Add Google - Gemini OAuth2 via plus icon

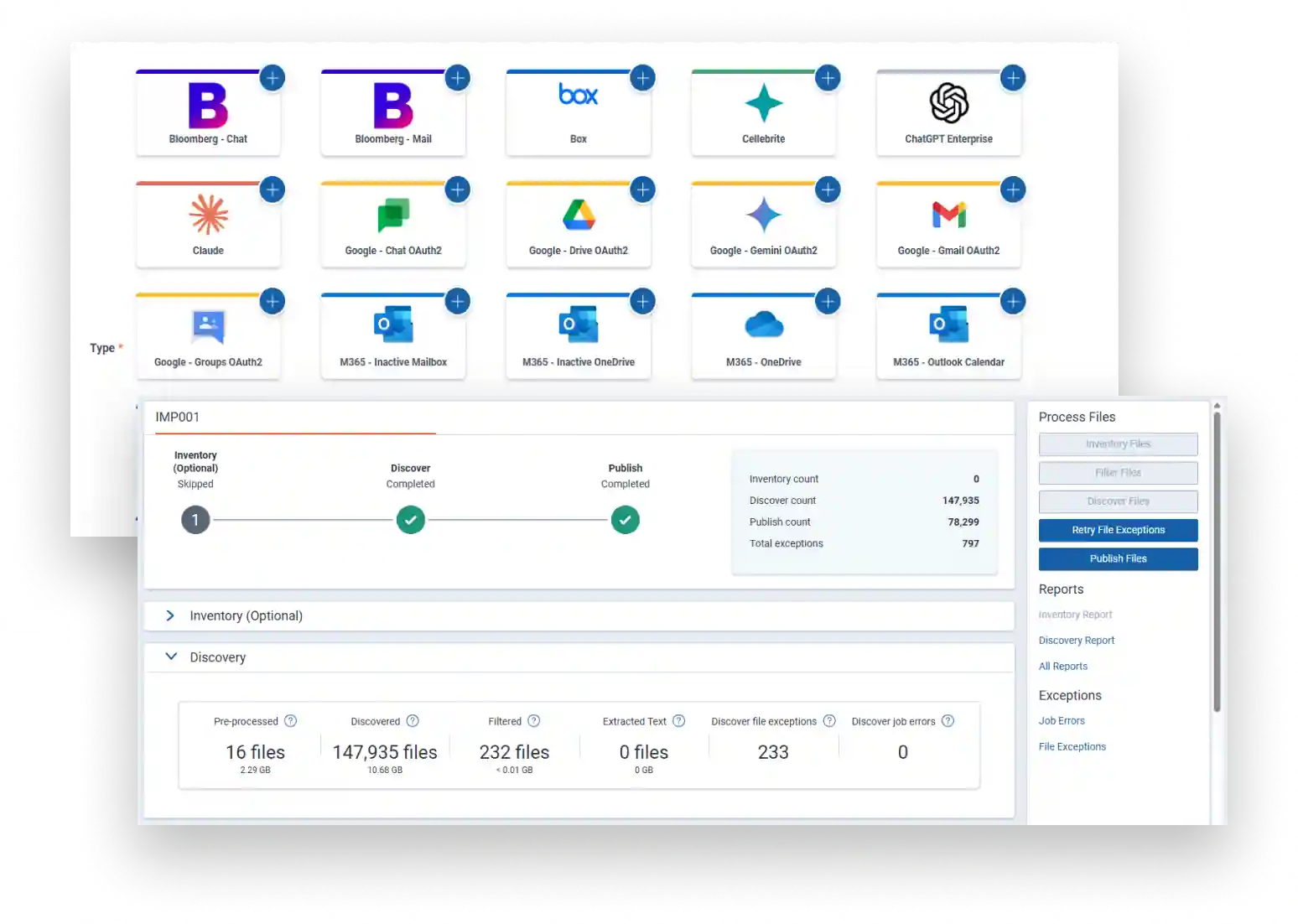(x=828, y=189)
